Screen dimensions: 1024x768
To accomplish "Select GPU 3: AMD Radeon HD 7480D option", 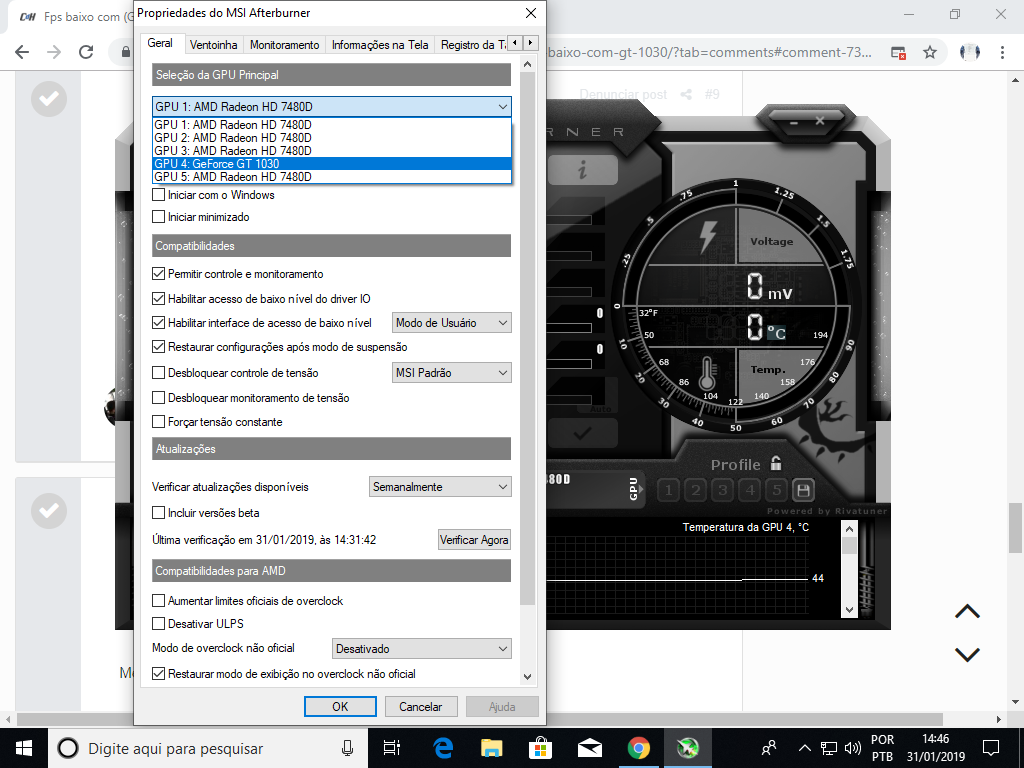I will coord(332,151).
